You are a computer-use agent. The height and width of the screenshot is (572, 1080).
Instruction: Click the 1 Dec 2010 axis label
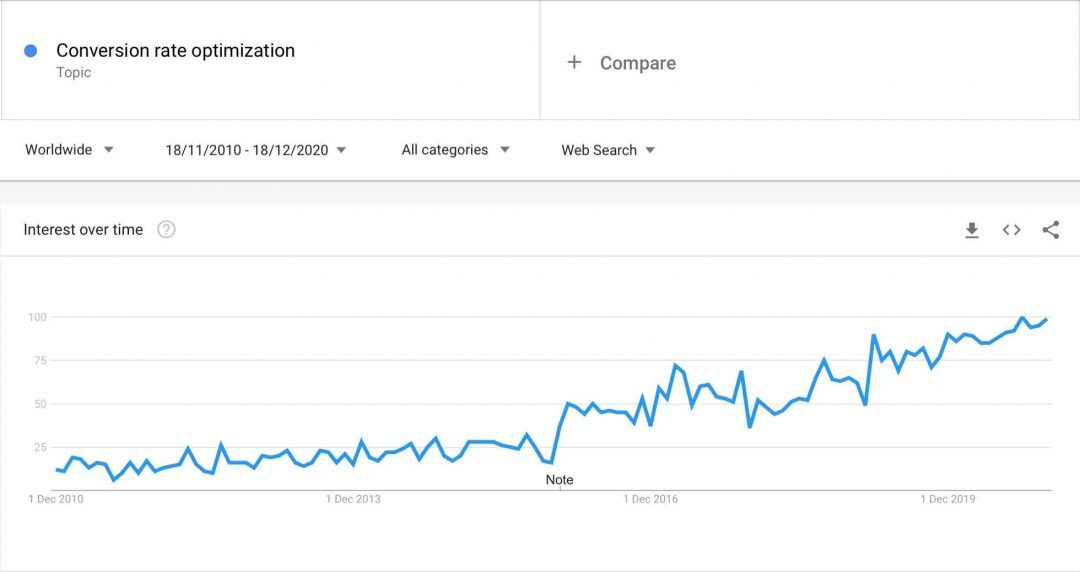click(x=56, y=499)
